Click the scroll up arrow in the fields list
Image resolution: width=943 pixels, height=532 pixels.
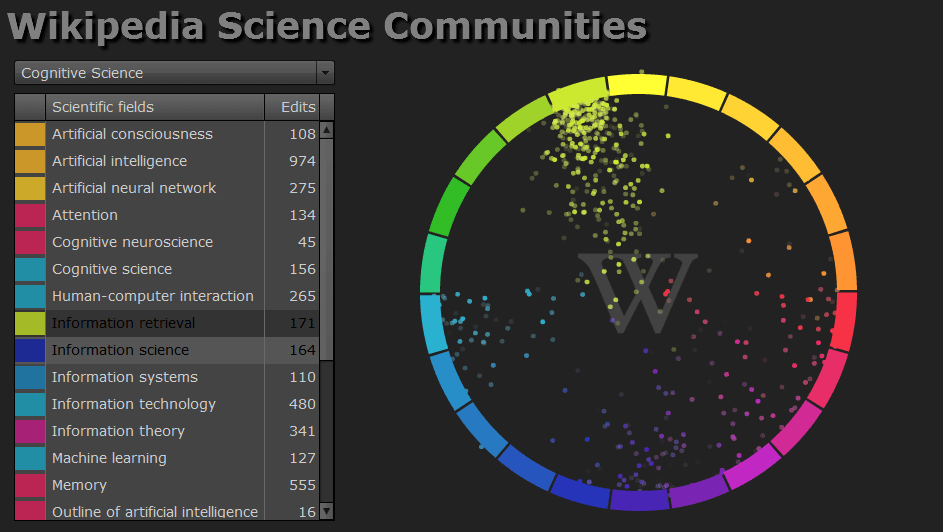pos(327,129)
